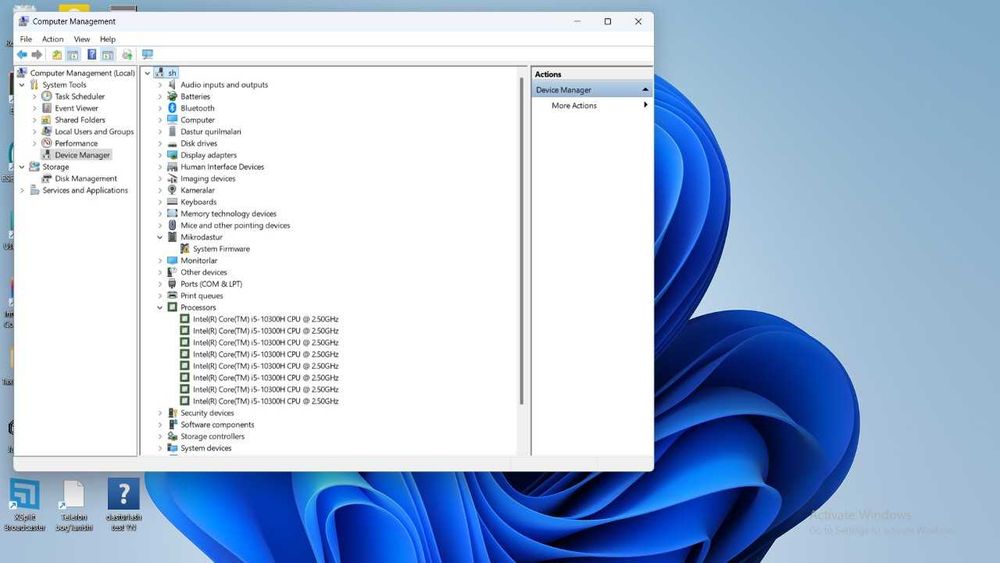Viewport: 1000px width, 563px height.
Task: Click the Shared Folders icon
Action: coord(47,120)
